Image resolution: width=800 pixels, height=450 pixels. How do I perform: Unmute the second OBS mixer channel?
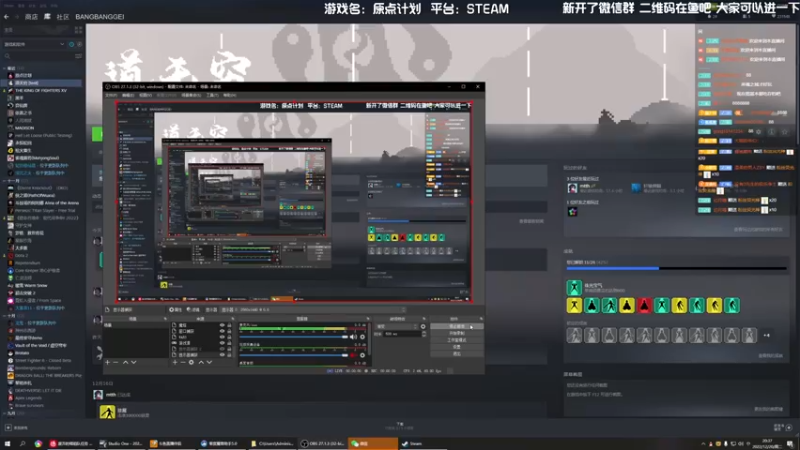click(354, 355)
